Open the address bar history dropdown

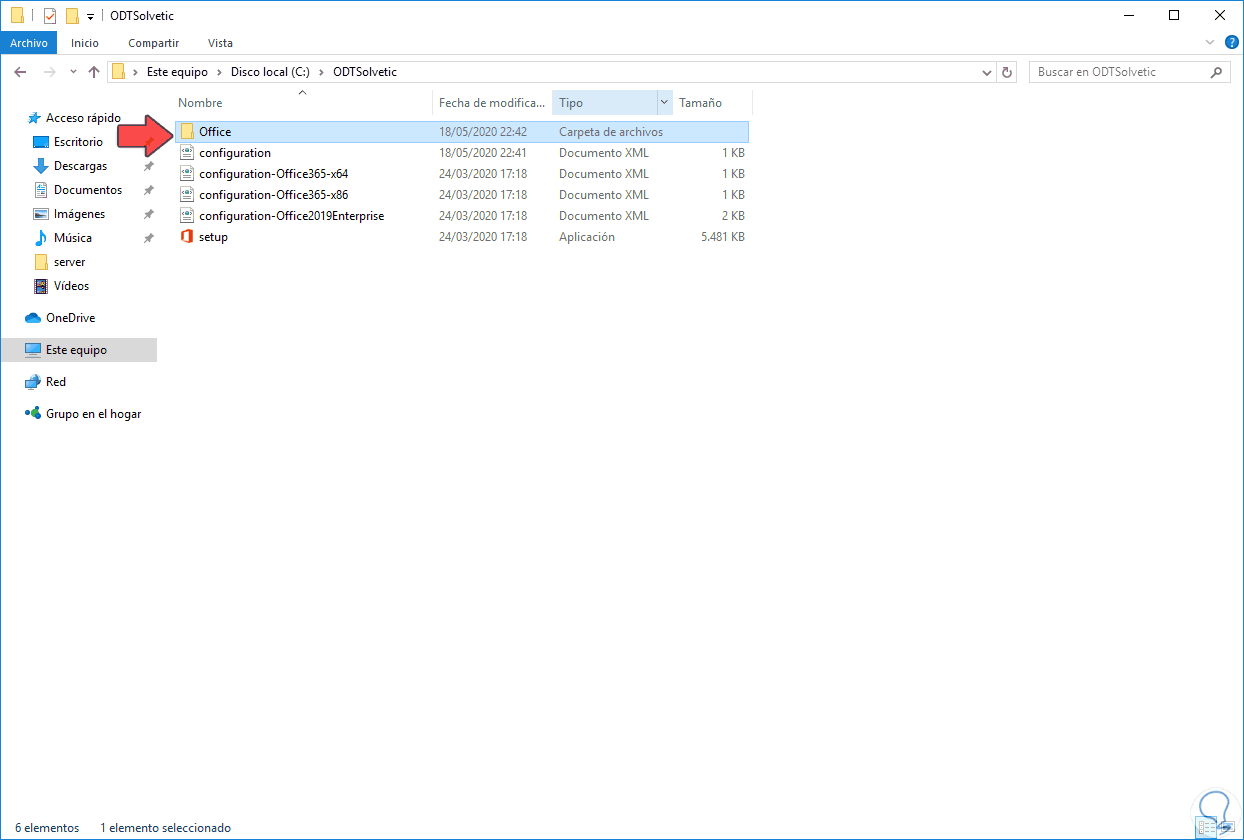pos(987,71)
